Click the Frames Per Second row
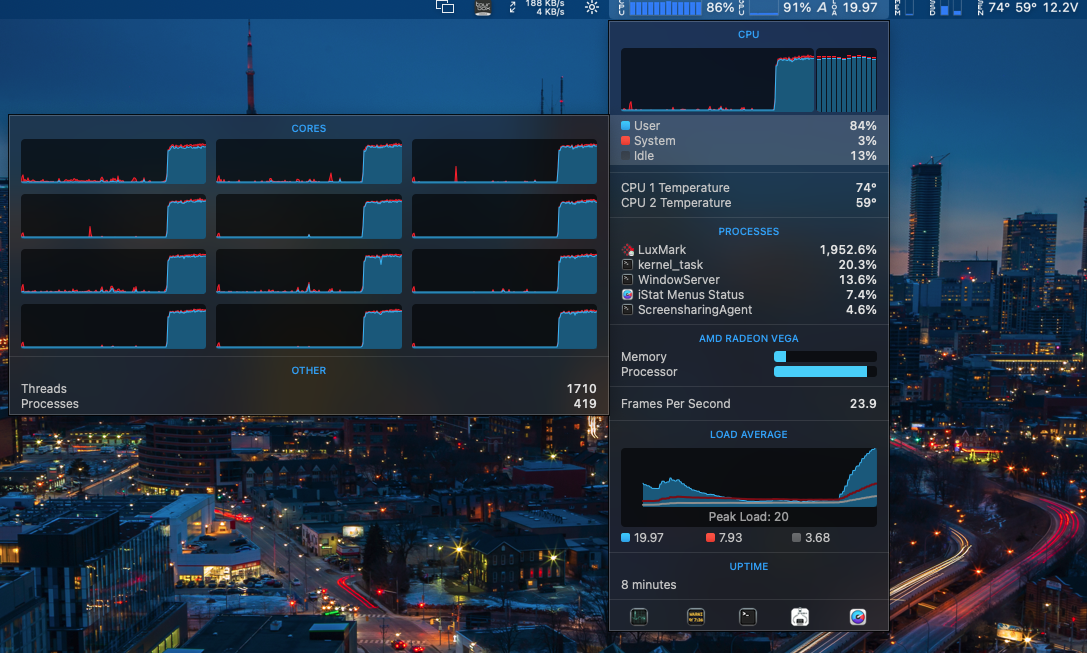The width and height of the screenshot is (1087, 653). tap(749, 403)
